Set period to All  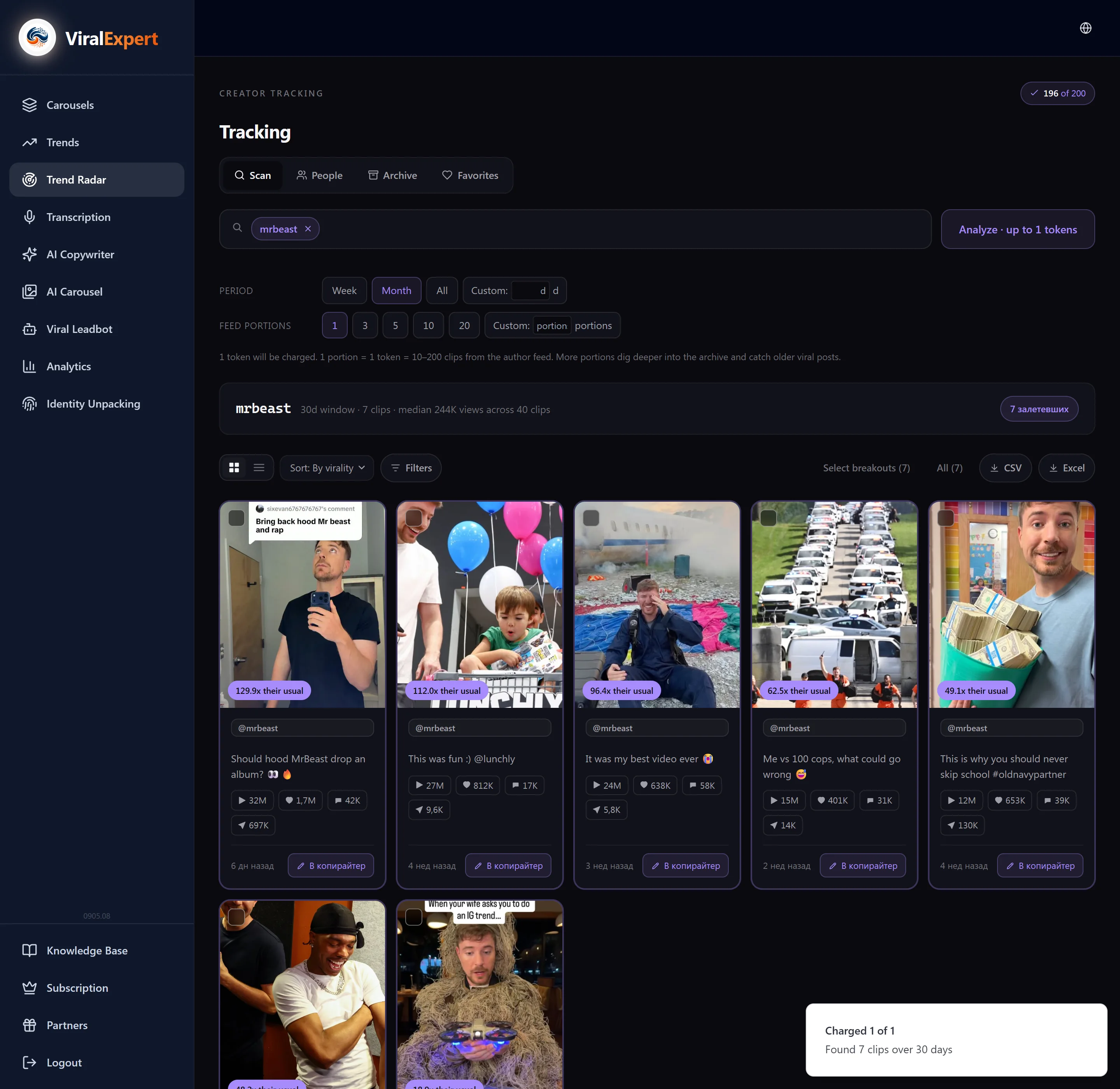[x=442, y=291]
